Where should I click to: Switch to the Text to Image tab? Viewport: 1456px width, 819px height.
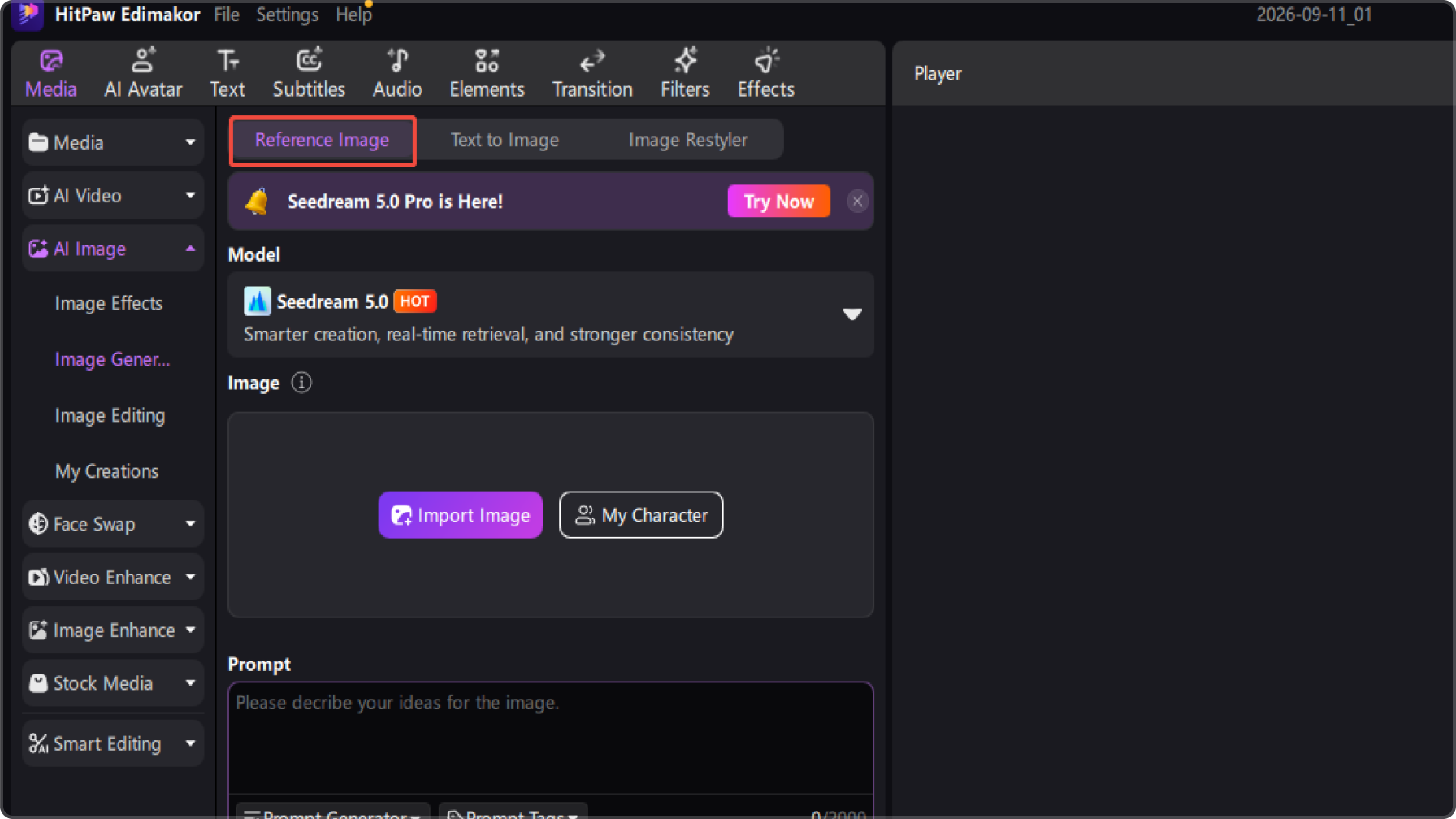click(x=505, y=140)
